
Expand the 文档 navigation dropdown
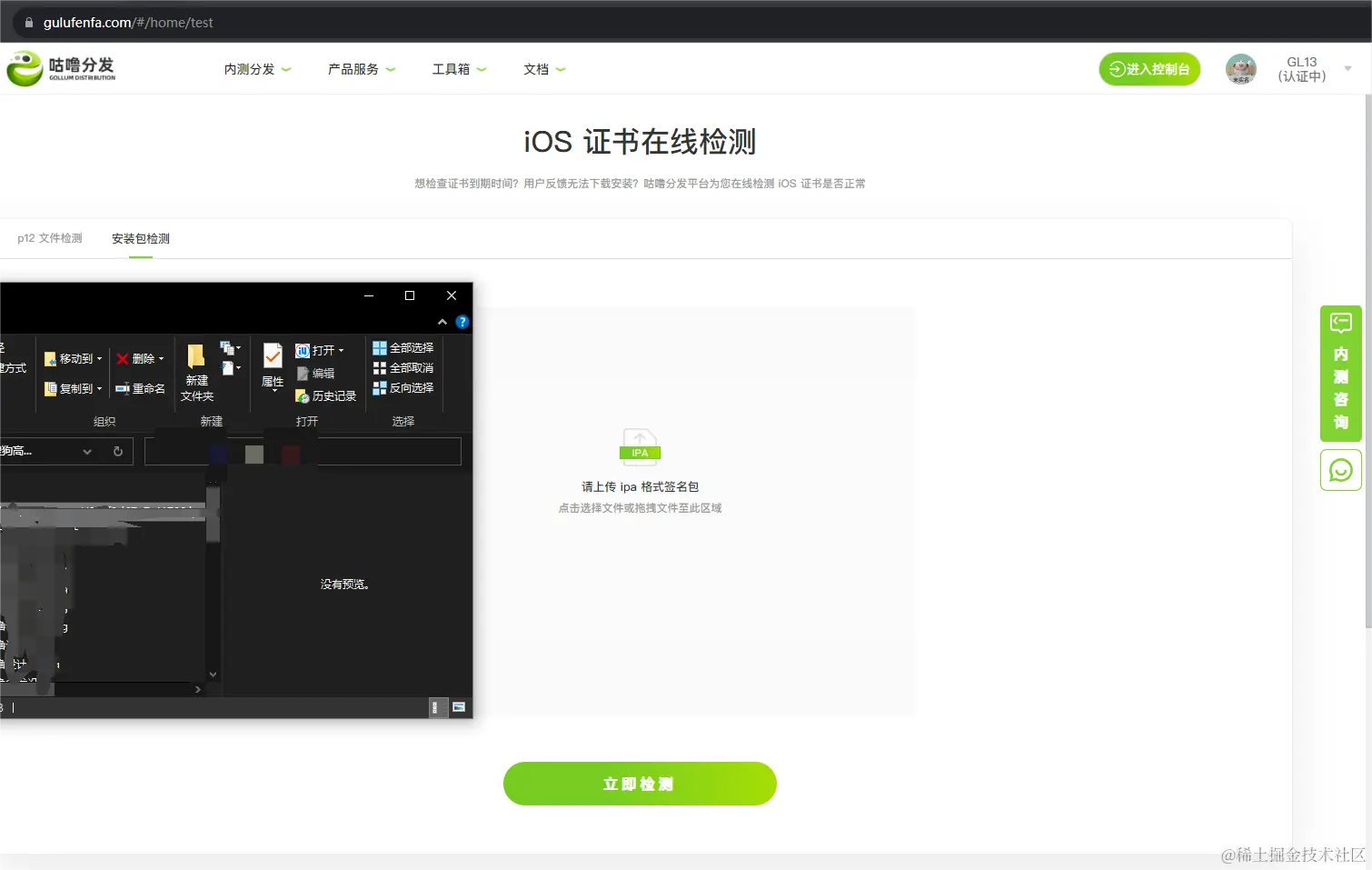[x=543, y=68]
